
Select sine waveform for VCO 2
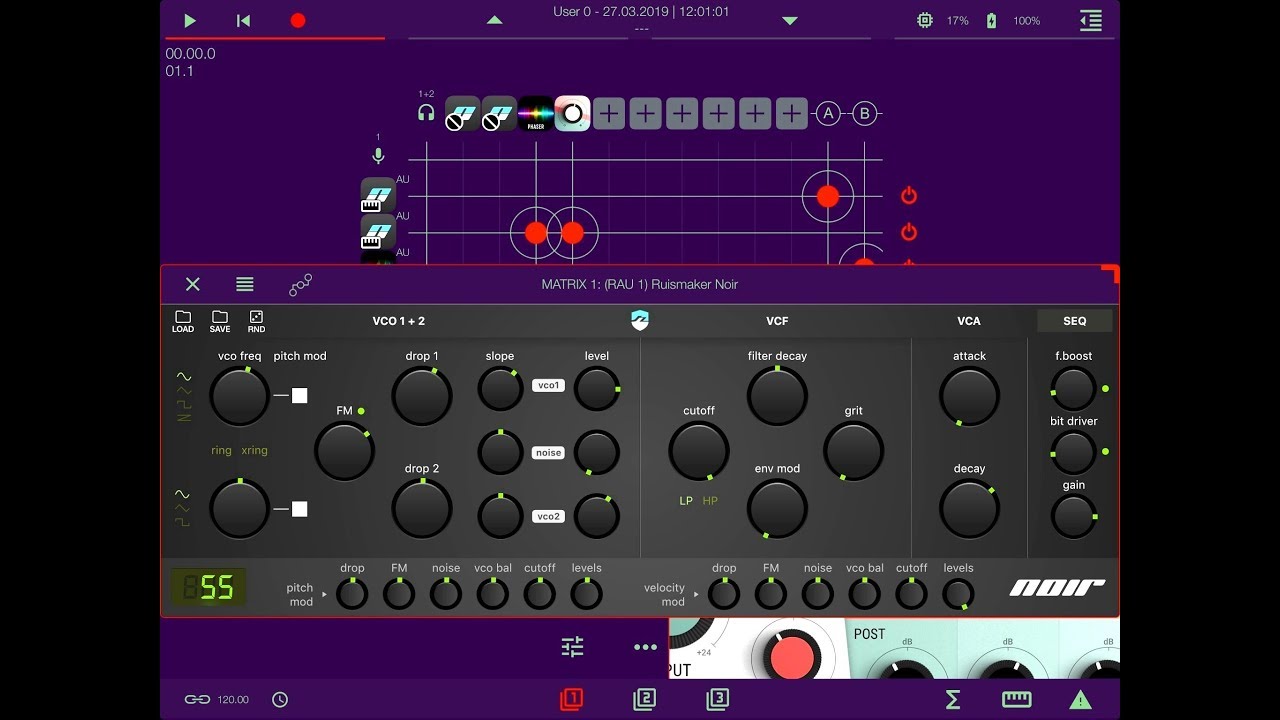pos(182,494)
